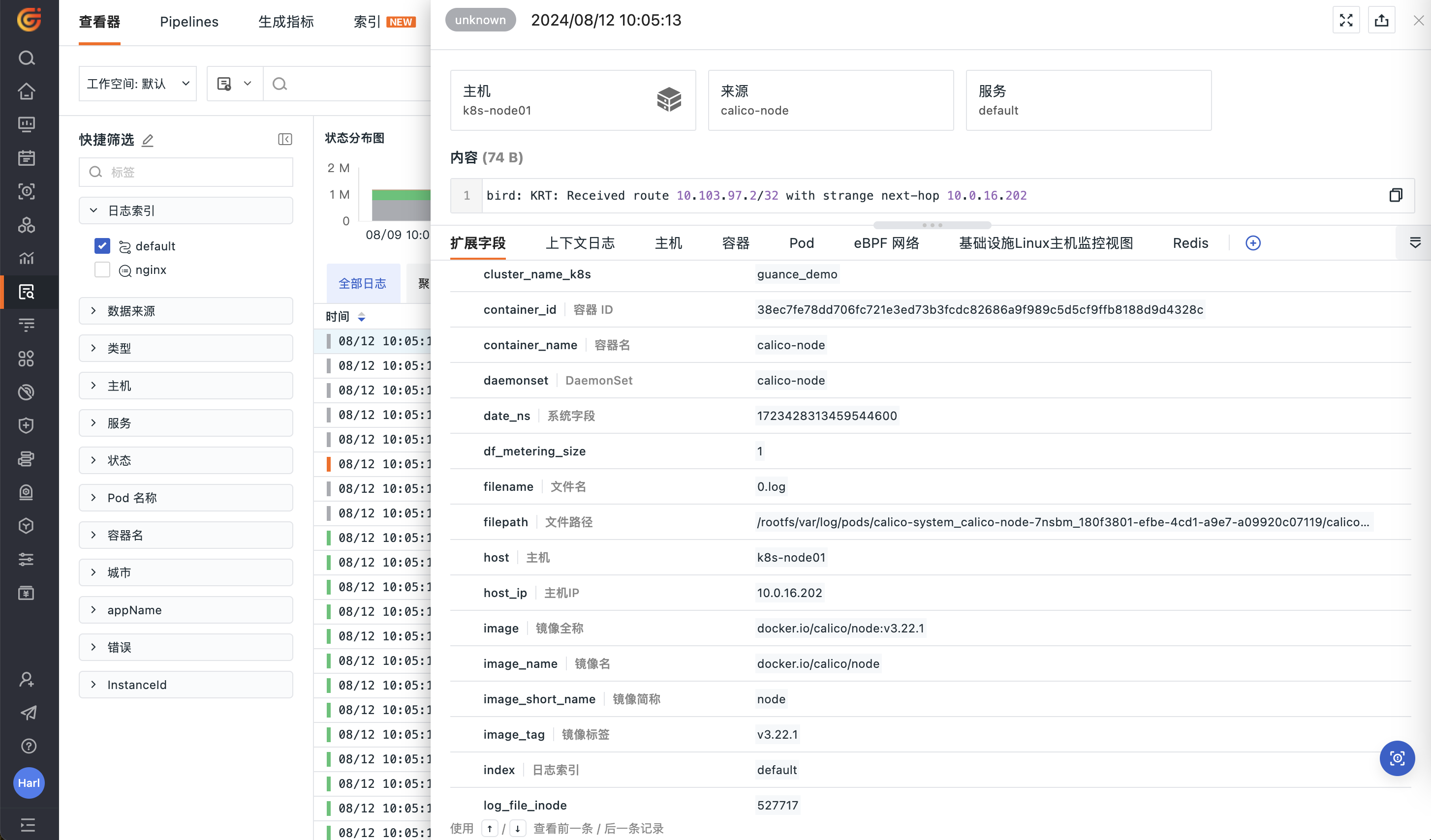Select the Metrics chart icon in sidebar
This screenshot has height=840, width=1431.
[27, 258]
